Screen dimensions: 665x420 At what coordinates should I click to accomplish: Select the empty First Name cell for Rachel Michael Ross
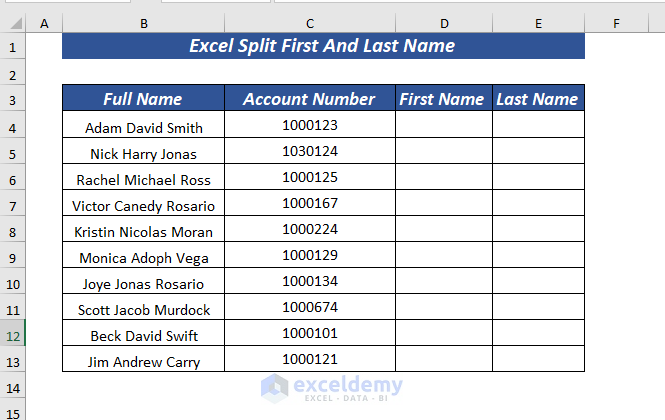click(443, 179)
